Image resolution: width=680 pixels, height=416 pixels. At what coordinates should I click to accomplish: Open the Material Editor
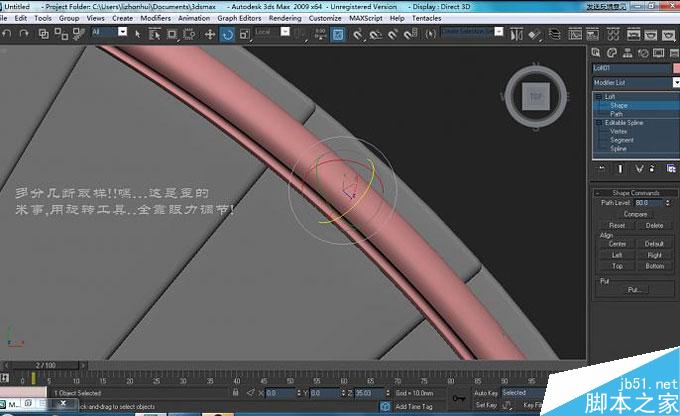coord(613,34)
